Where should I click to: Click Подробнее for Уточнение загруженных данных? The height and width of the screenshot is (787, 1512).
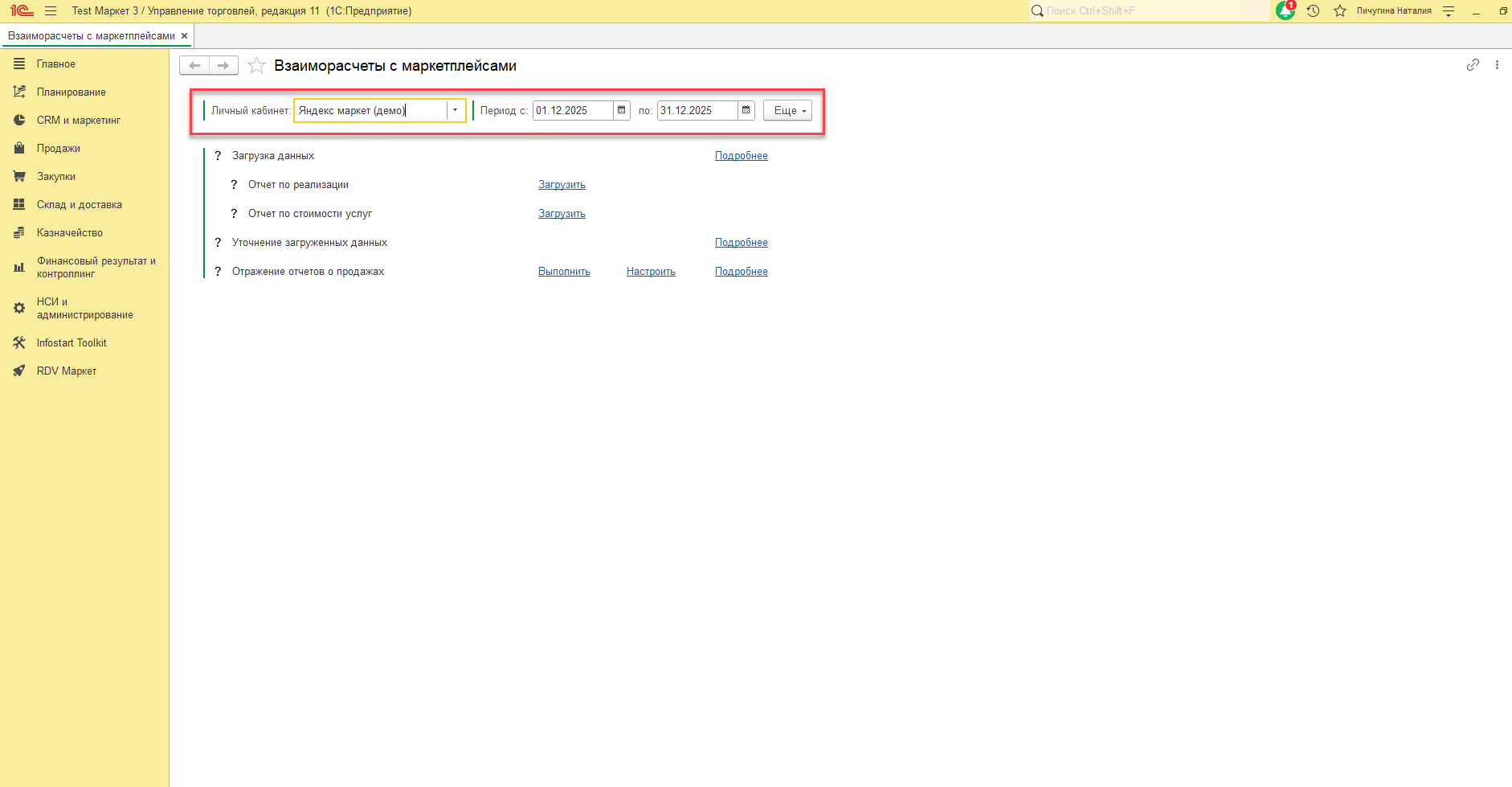tap(742, 243)
